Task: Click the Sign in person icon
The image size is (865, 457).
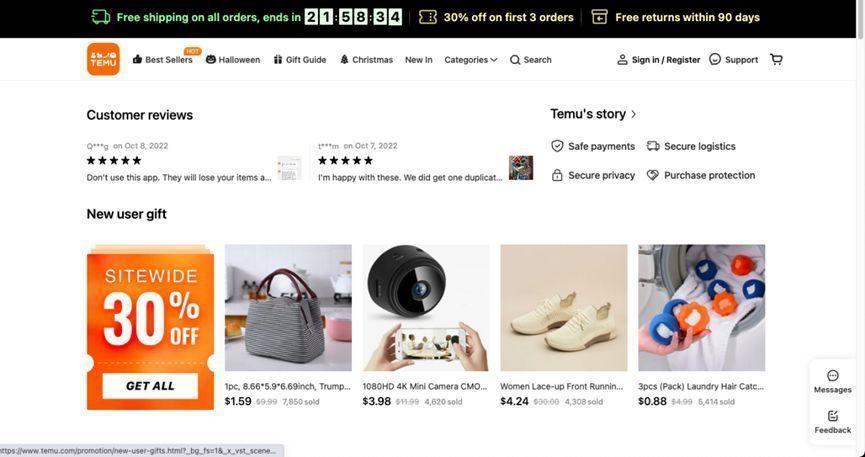Action: [x=622, y=60]
